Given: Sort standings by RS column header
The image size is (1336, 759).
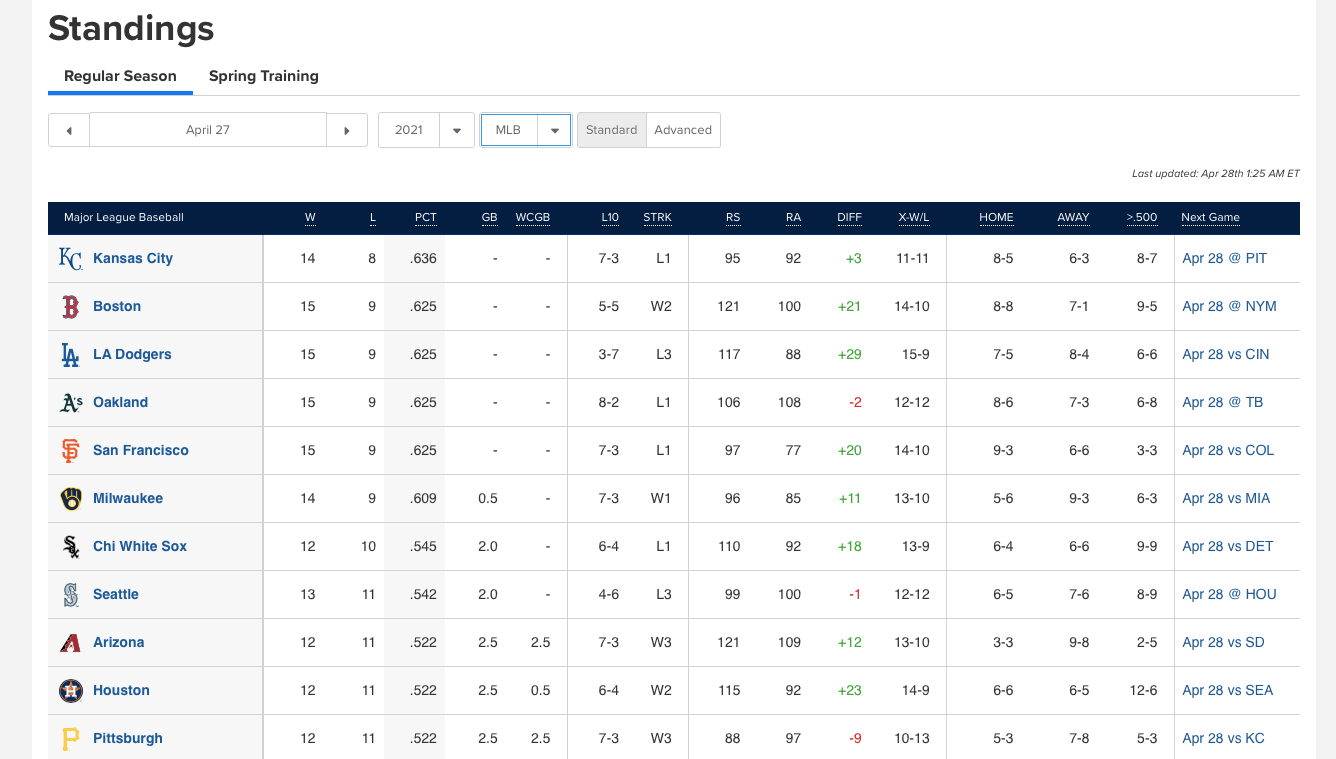Looking at the screenshot, I should (733, 217).
